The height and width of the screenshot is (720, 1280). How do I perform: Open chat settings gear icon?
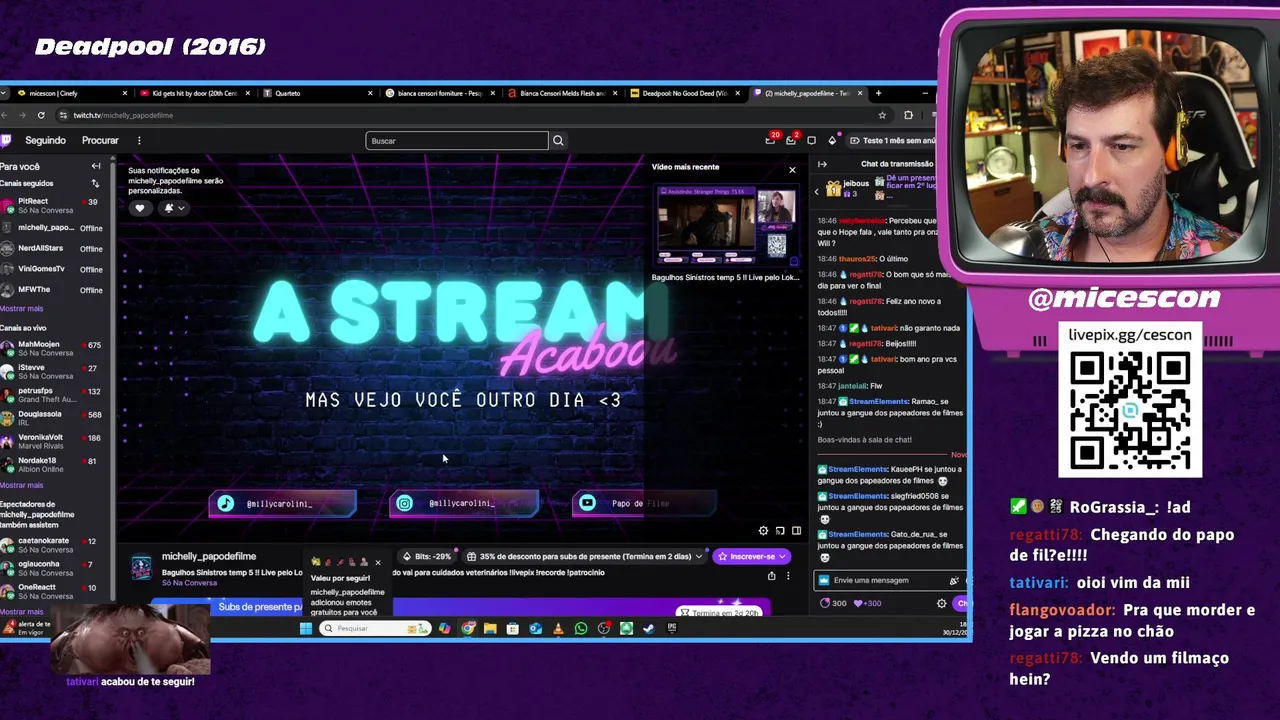[941, 603]
